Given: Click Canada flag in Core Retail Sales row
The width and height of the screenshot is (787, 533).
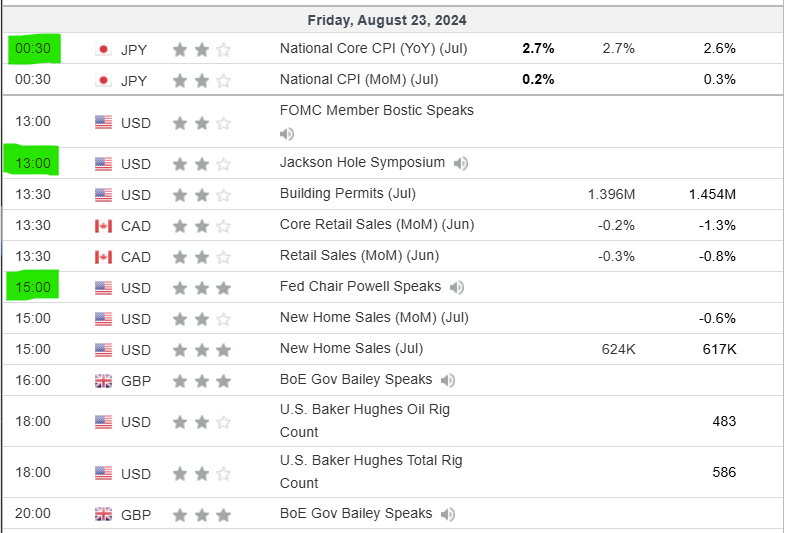Looking at the screenshot, I should [103, 226].
